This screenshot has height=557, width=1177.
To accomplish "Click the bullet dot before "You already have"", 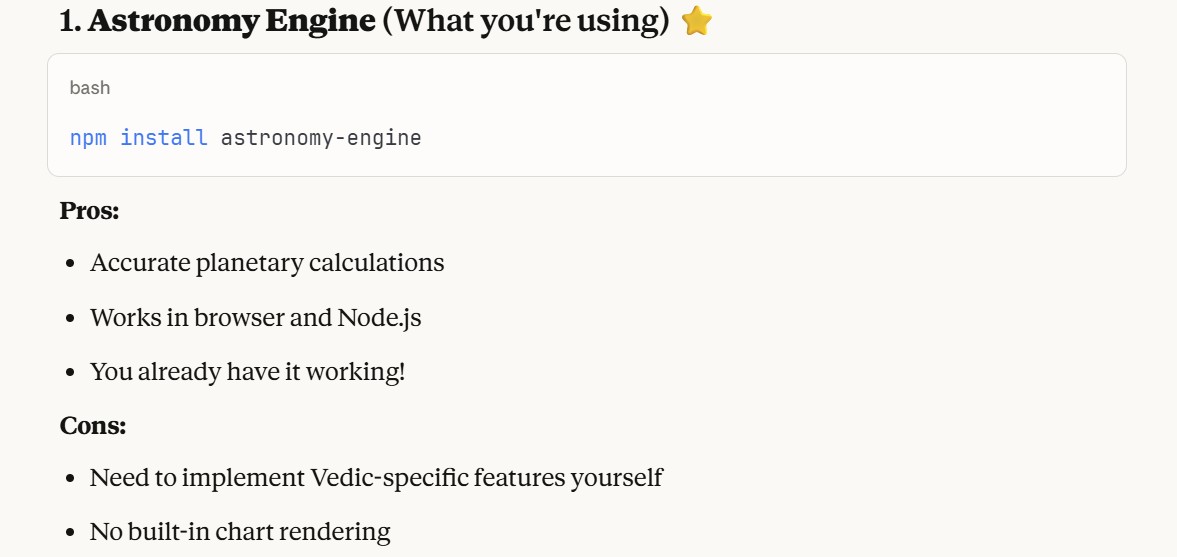I will pos(70,373).
